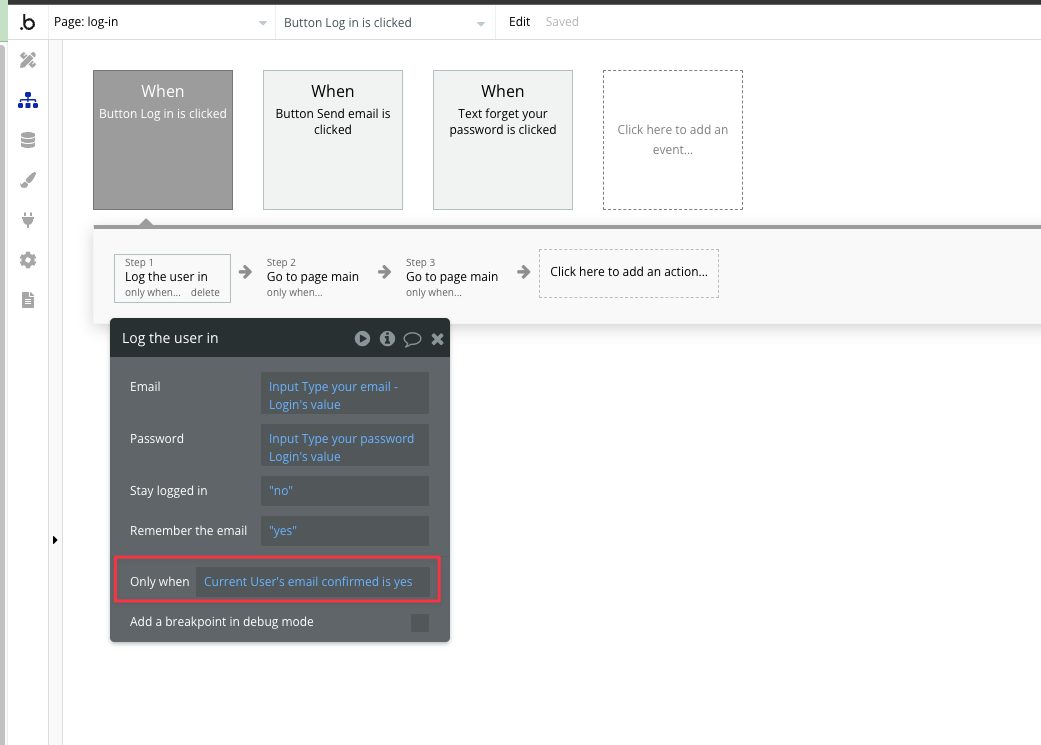Open the Workflow tab icon
Image resolution: width=1041 pixels, height=745 pixels.
point(28,100)
